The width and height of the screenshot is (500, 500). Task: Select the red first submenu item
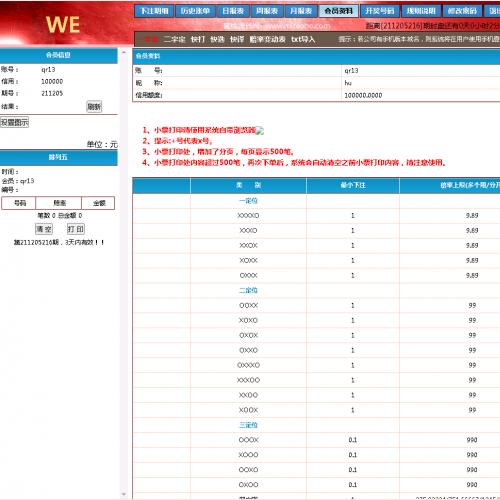pyautogui.click(x=149, y=39)
